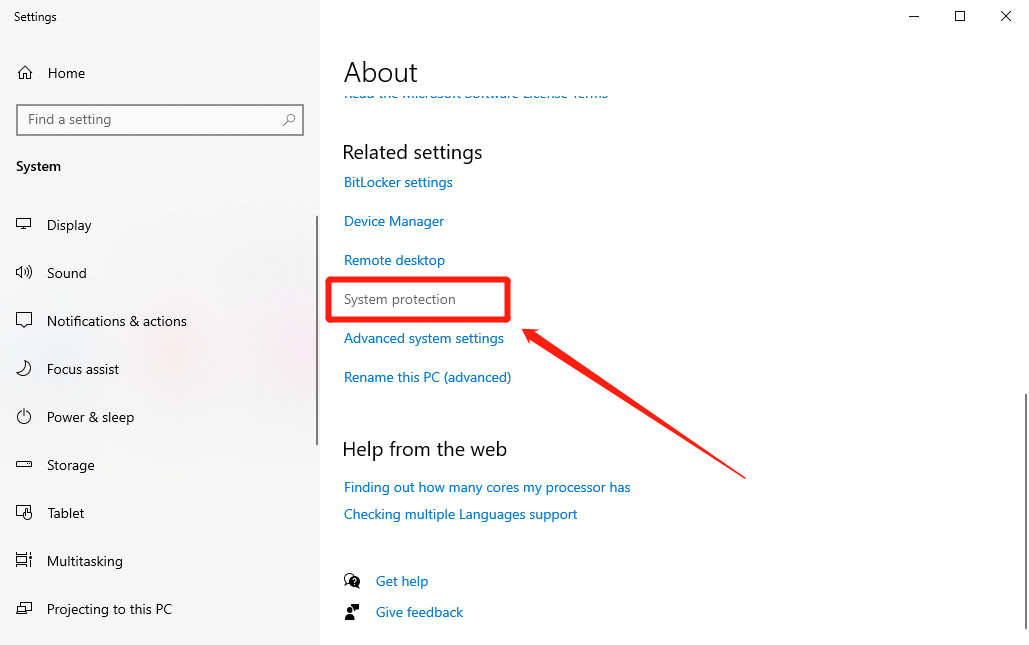Image resolution: width=1029 pixels, height=645 pixels.
Task: Click the Home icon in sidebar
Action: [x=25, y=73]
